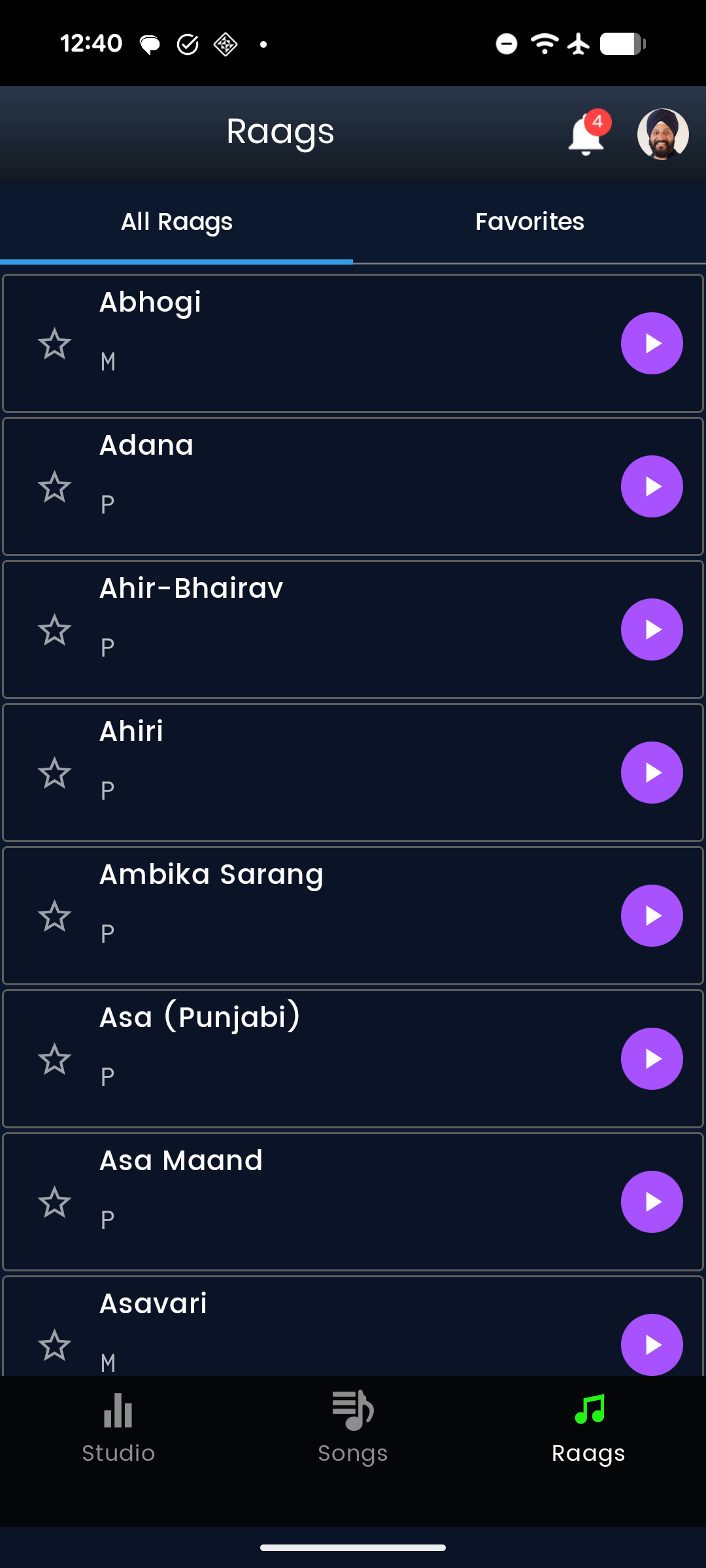Add Ambika Sarang to favorites
Viewport: 706px width, 1568px height.
pos(54,916)
